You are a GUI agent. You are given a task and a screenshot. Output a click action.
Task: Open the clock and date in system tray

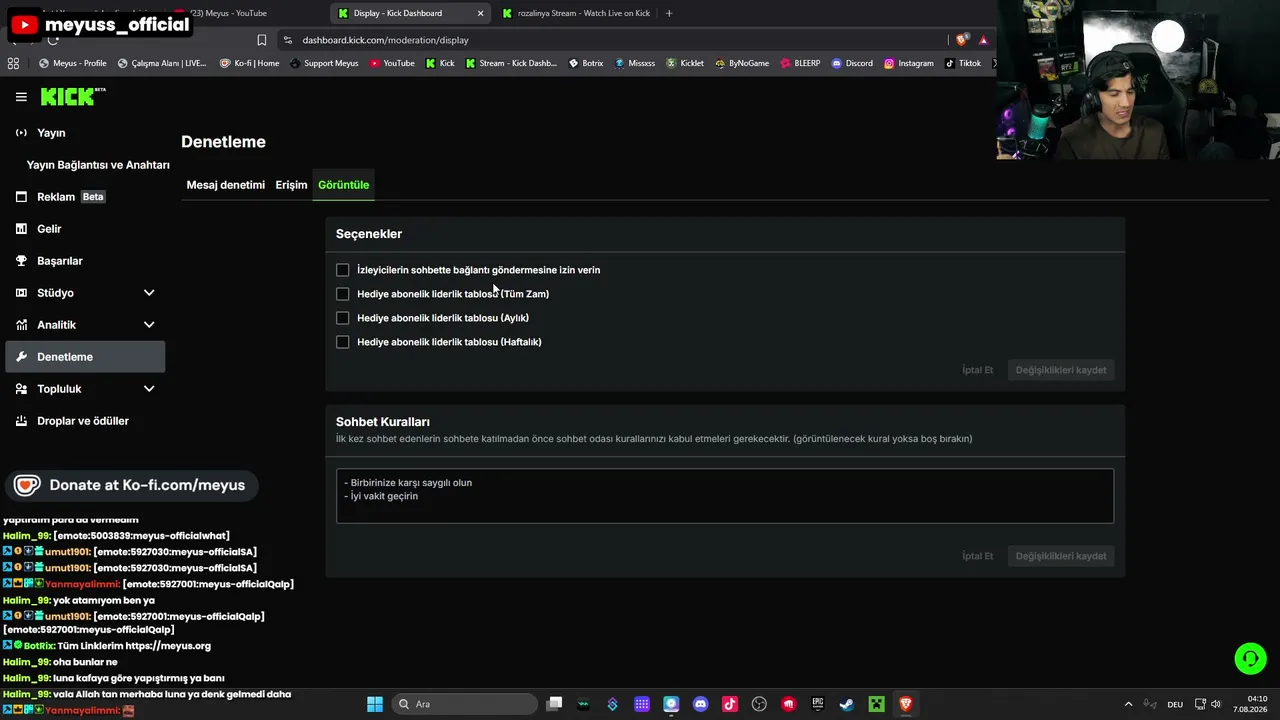click(1250, 704)
